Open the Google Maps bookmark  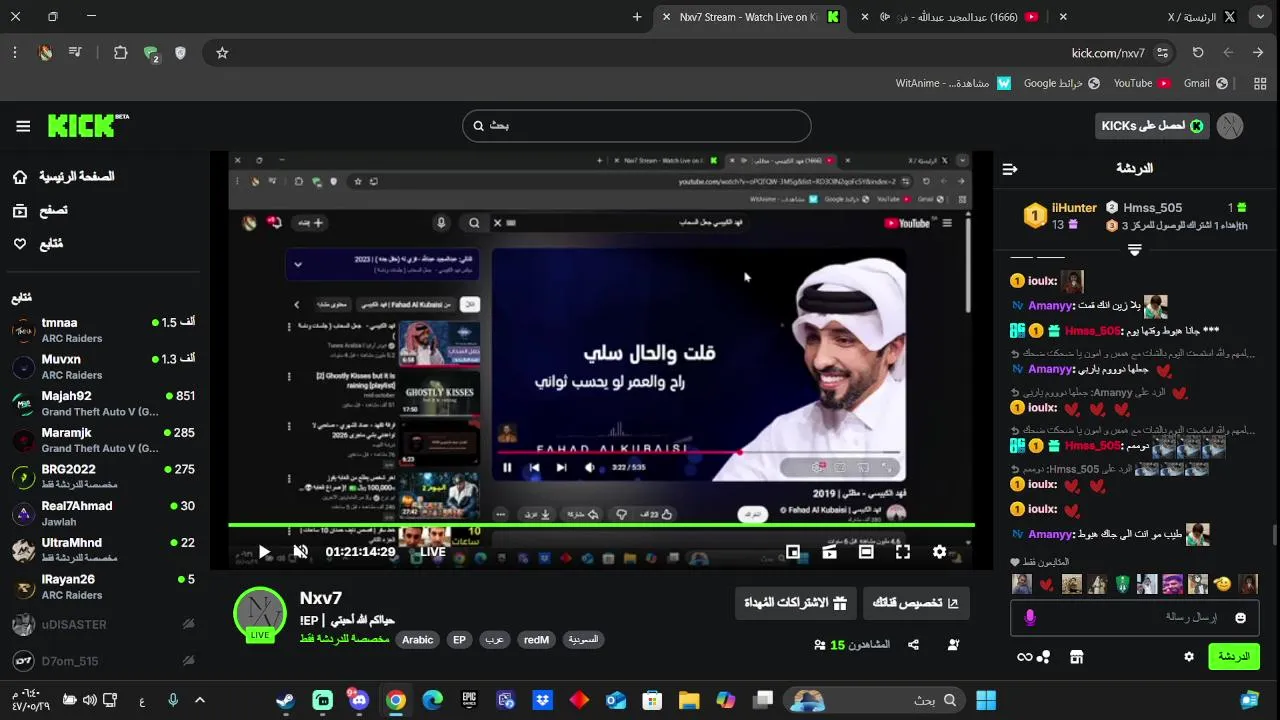1062,83
